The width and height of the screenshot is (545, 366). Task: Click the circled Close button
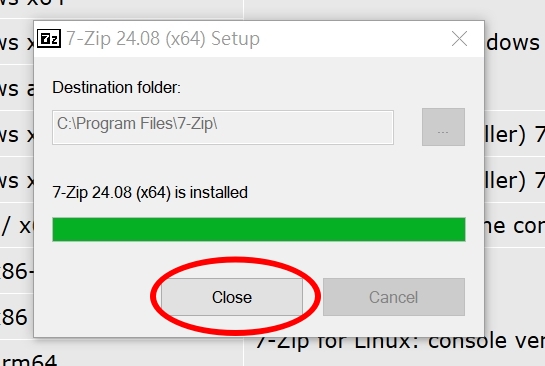tap(232, 297)
